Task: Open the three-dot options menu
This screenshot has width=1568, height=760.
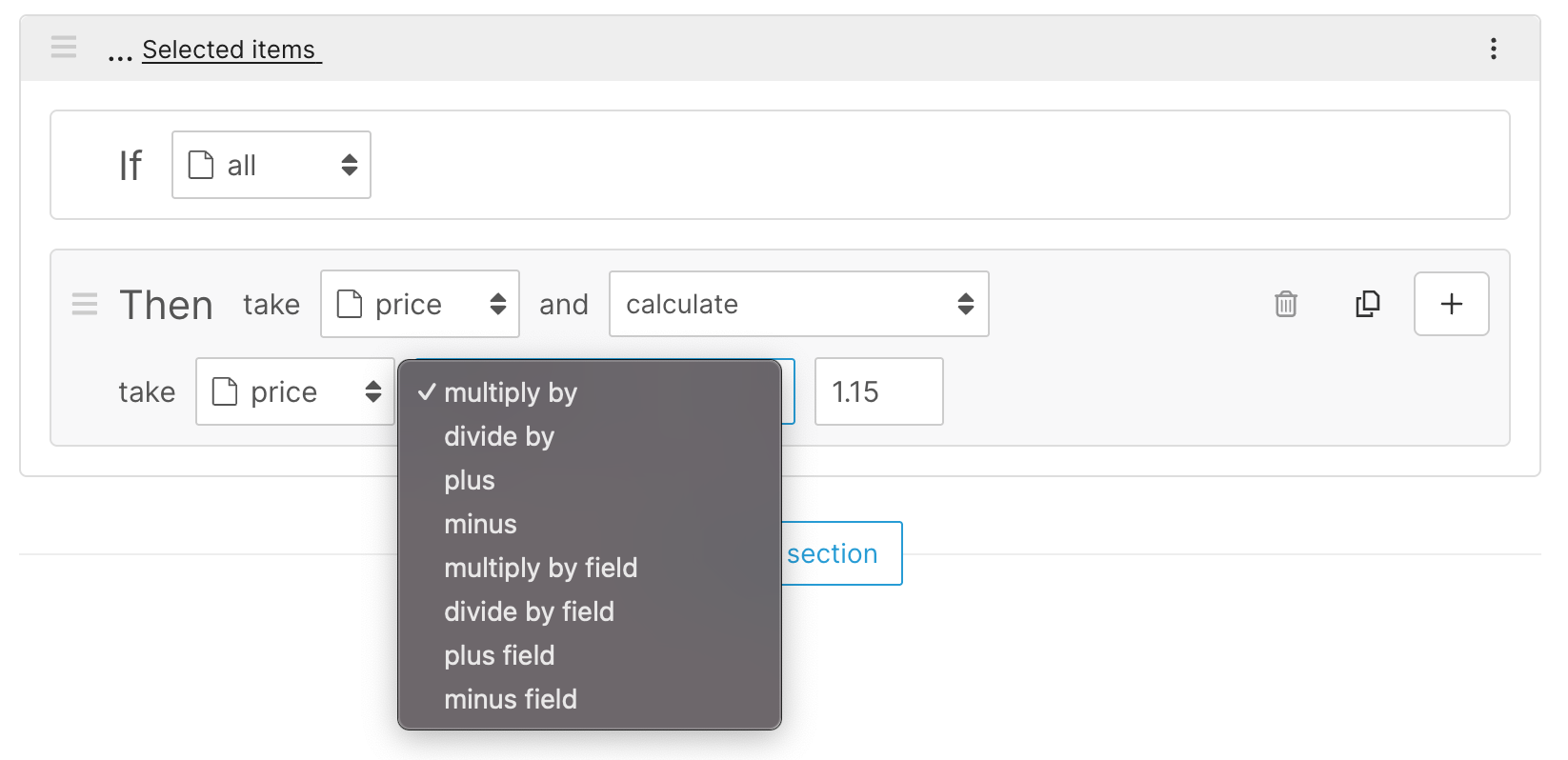Action: click(x=1493, y=49)
